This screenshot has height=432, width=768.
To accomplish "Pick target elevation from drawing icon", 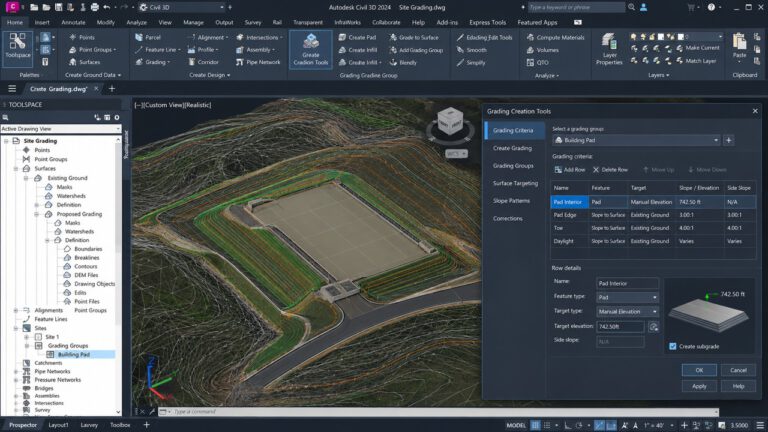I will (x=653, y=327).
